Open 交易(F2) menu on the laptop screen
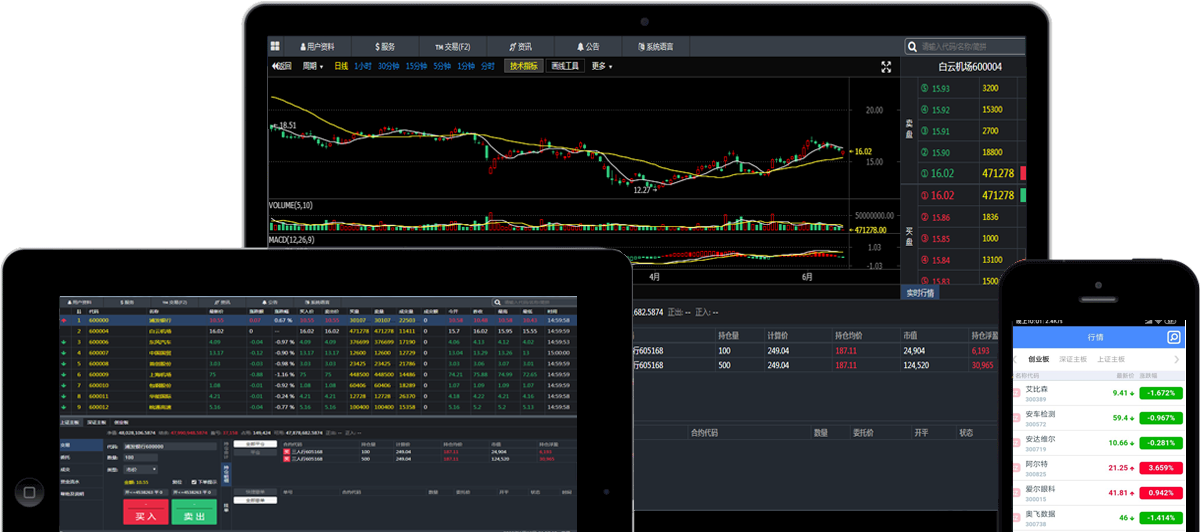Image resolution: width=1200 pixels, height=532 pixels. click(453, 46)
